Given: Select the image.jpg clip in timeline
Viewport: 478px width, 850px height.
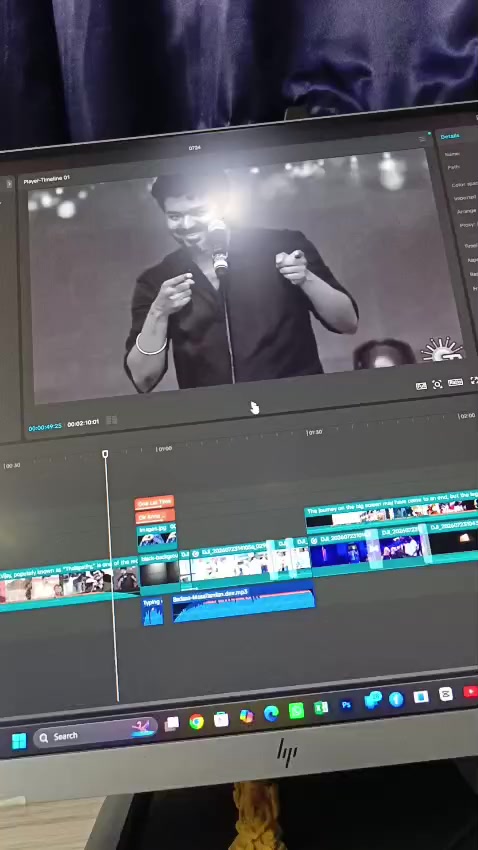Looking at the screenshot, I should 157,536.
